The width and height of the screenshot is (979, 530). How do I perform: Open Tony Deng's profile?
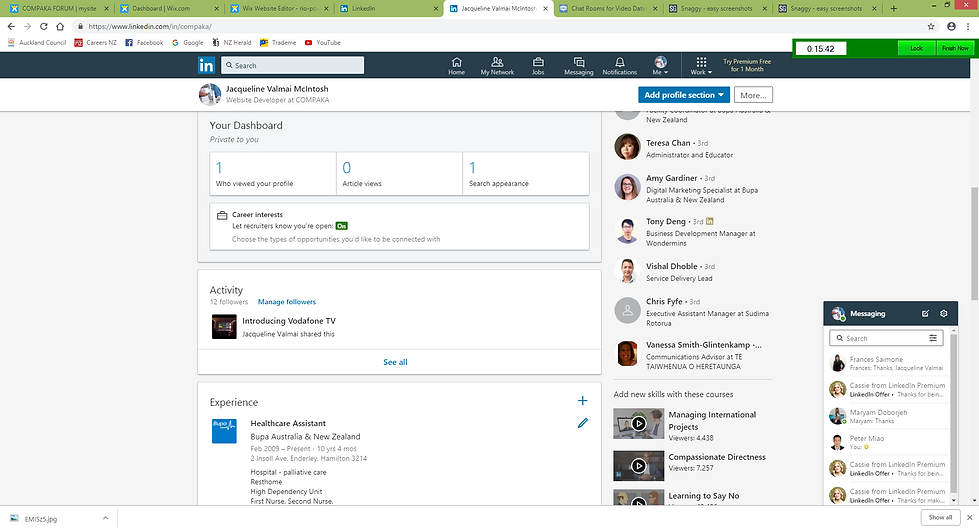point(666,221)
